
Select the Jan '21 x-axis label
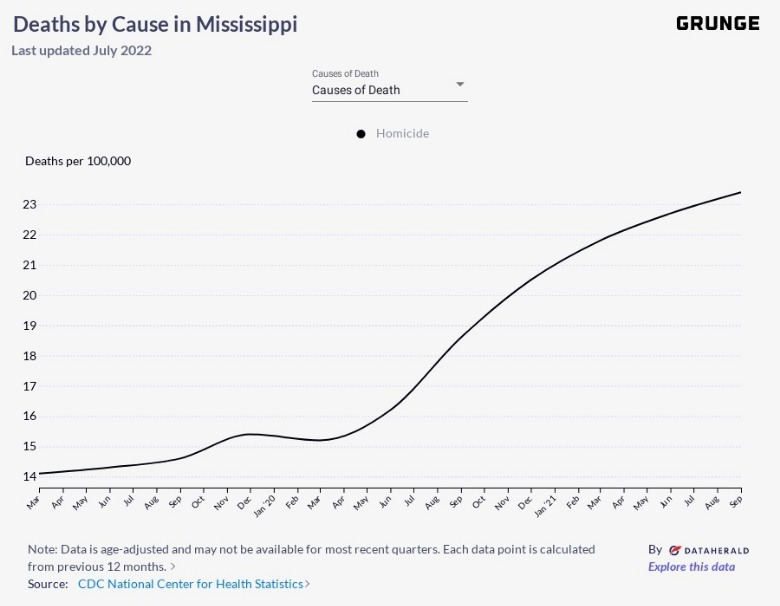coord(546,502)
